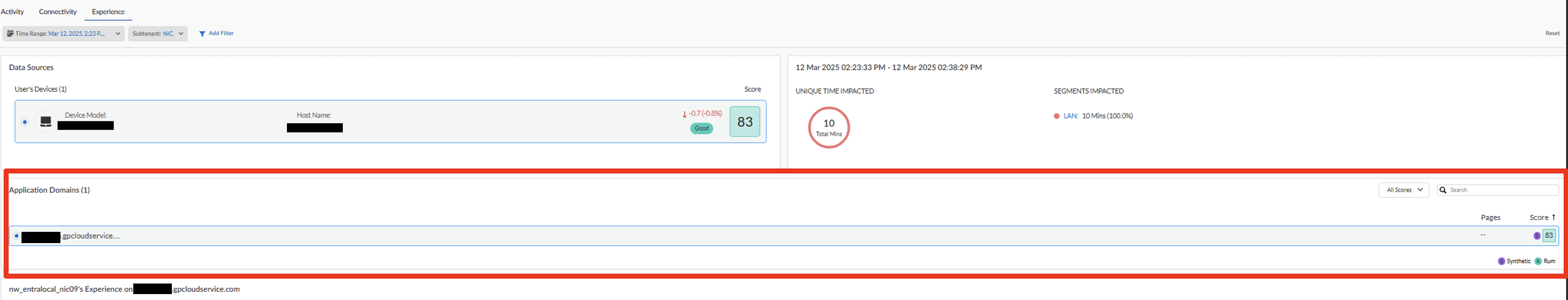The width and height of the screenshot is (1568, 300).
Task: Click the Search field in Application Domains
Action: point(1497,190)
